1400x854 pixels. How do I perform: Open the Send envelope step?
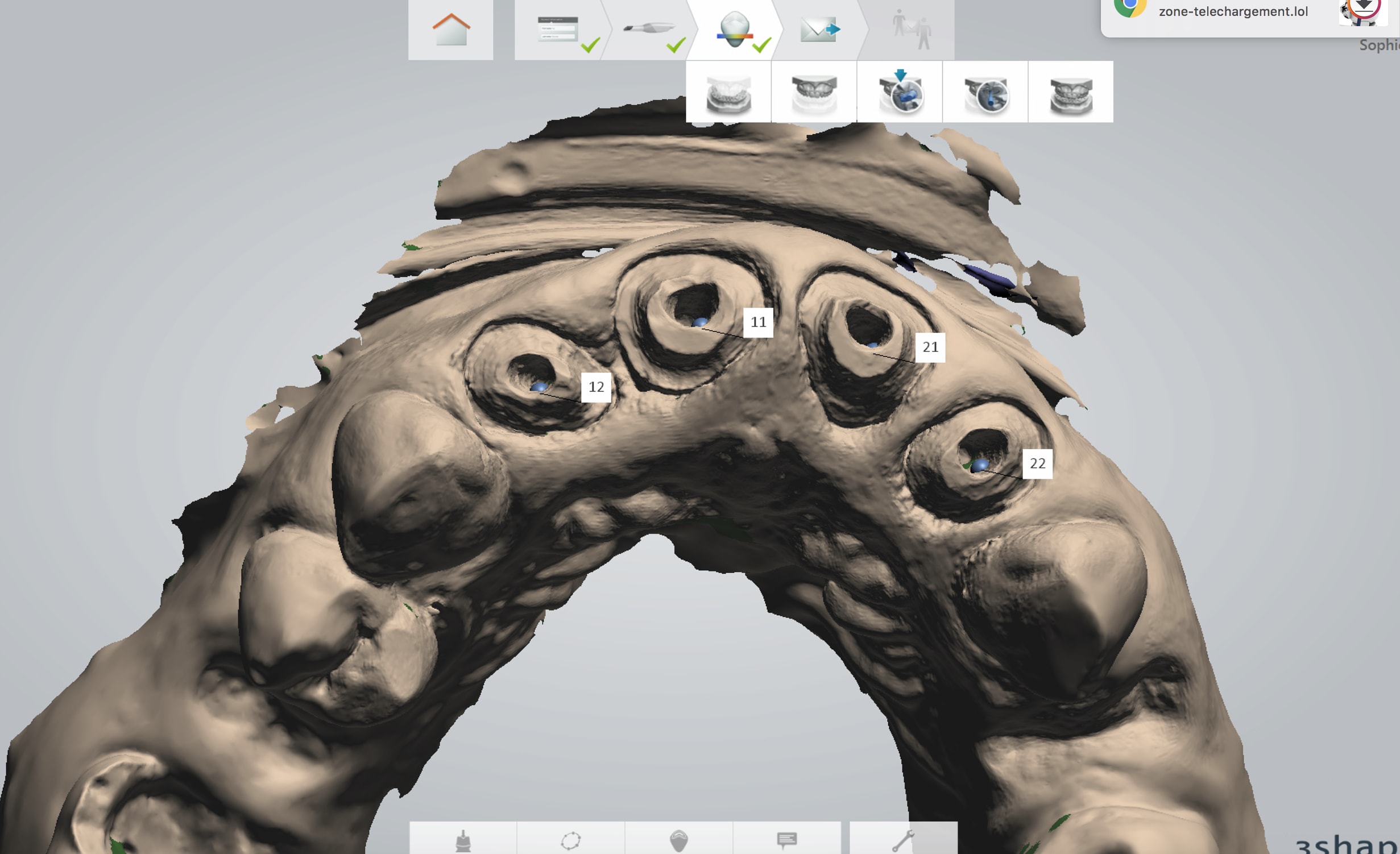pyautogui.click(x=819, y=30)
